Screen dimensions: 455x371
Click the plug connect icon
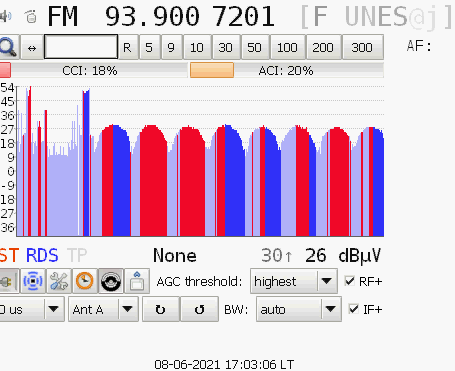coord(8,281)
